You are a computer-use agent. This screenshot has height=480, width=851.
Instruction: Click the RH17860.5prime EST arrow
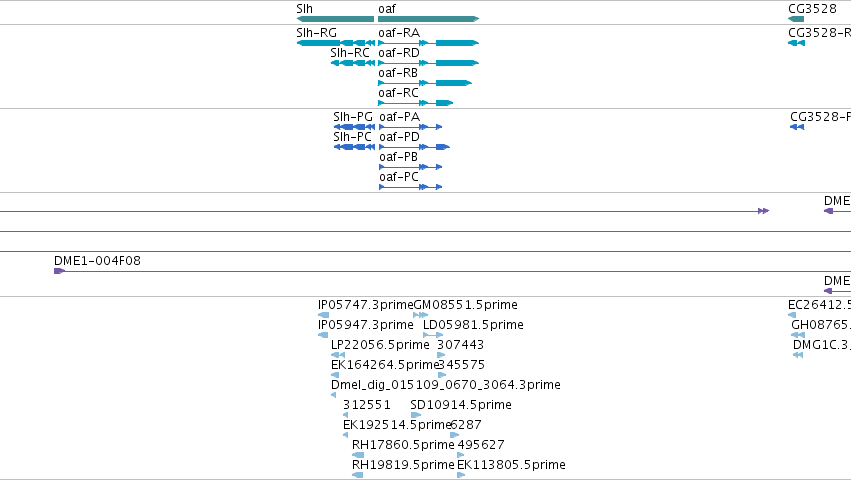358,455
